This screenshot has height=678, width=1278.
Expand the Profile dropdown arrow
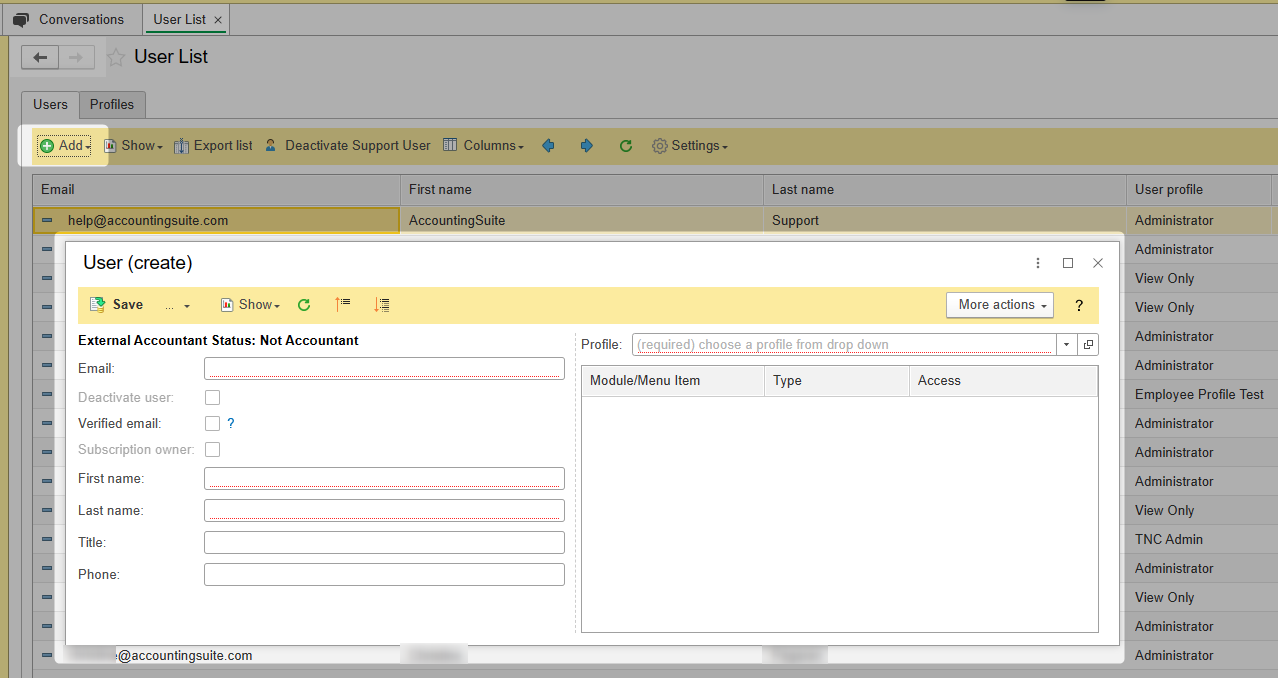pos(1066,345)
